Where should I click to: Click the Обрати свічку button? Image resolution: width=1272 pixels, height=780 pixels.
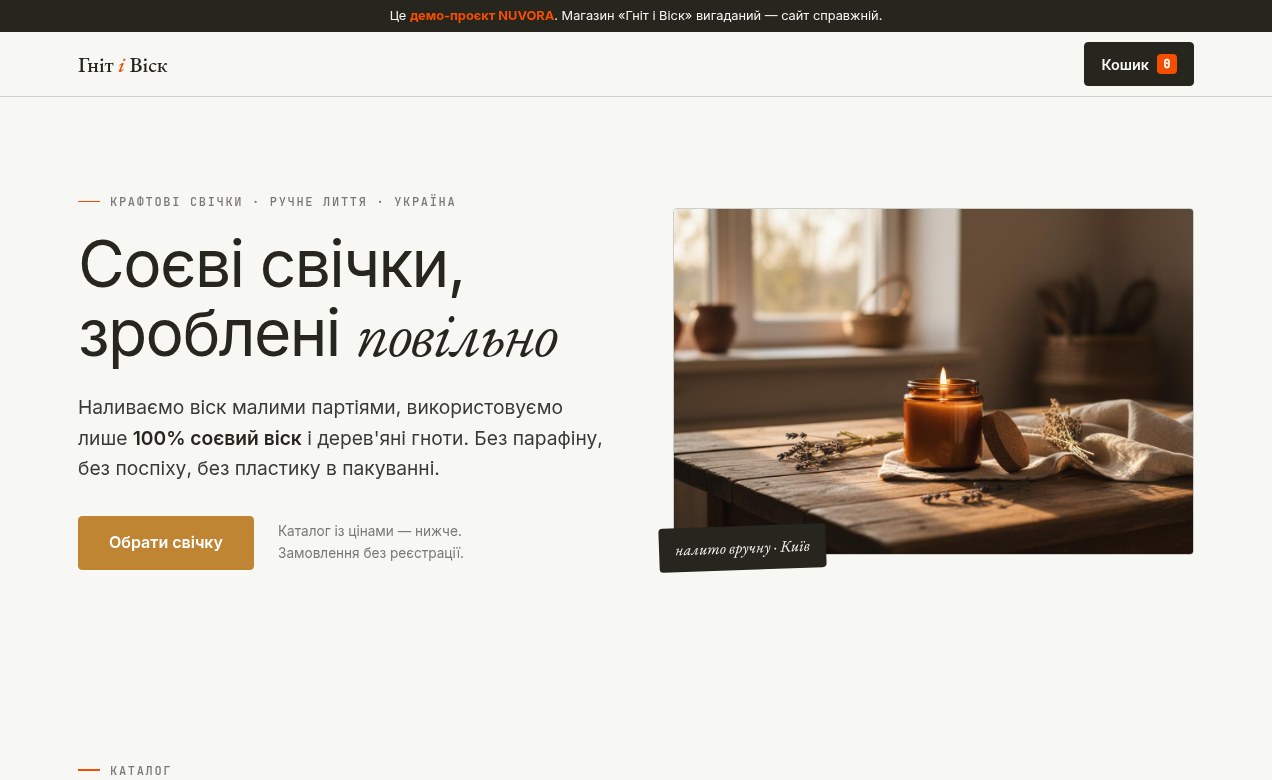click(x=166, y=543)
